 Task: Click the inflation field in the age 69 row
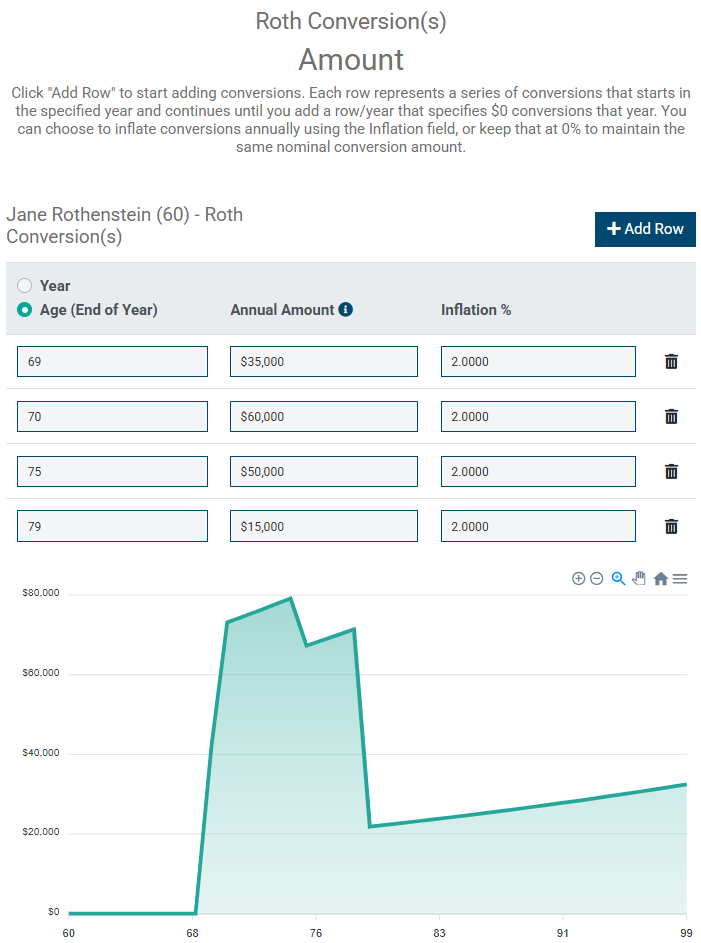538,361
